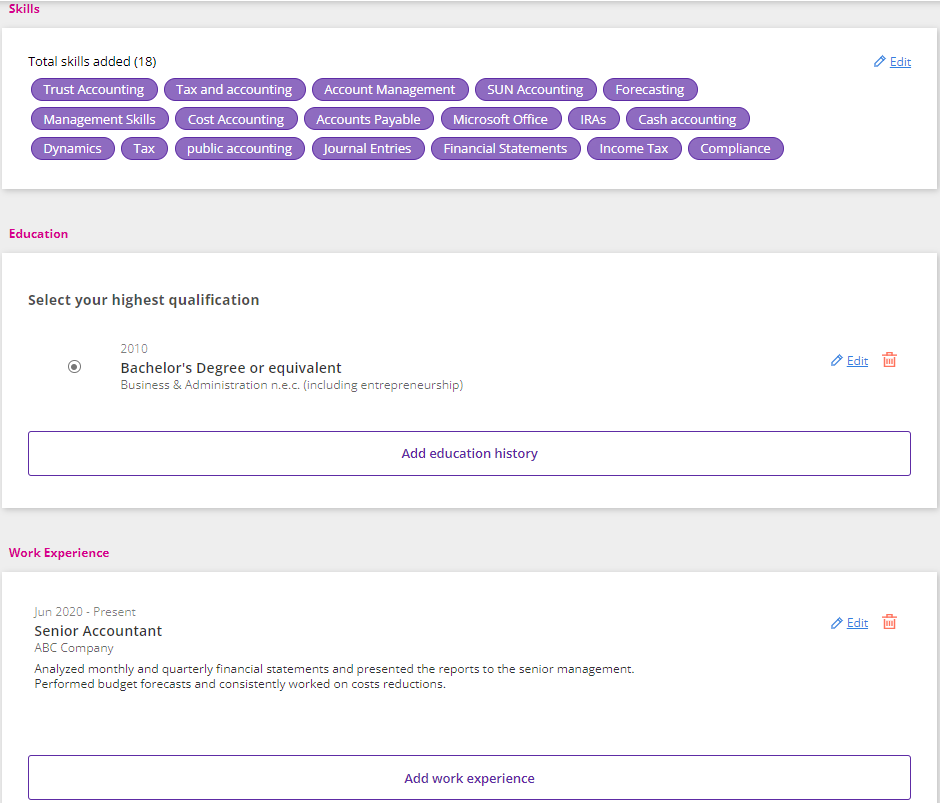
Task: Select the Accounts Payable skill tag
Action: pos(369,119)
